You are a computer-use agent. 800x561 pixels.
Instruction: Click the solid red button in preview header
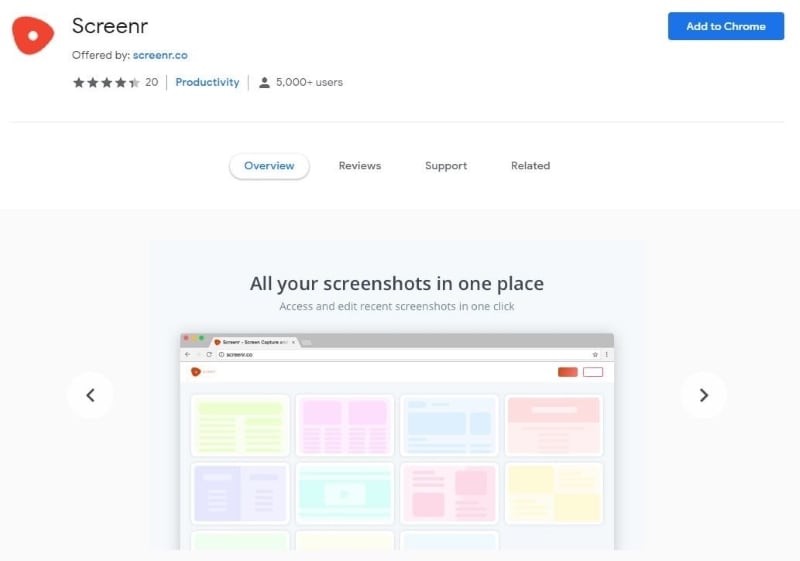567,372
